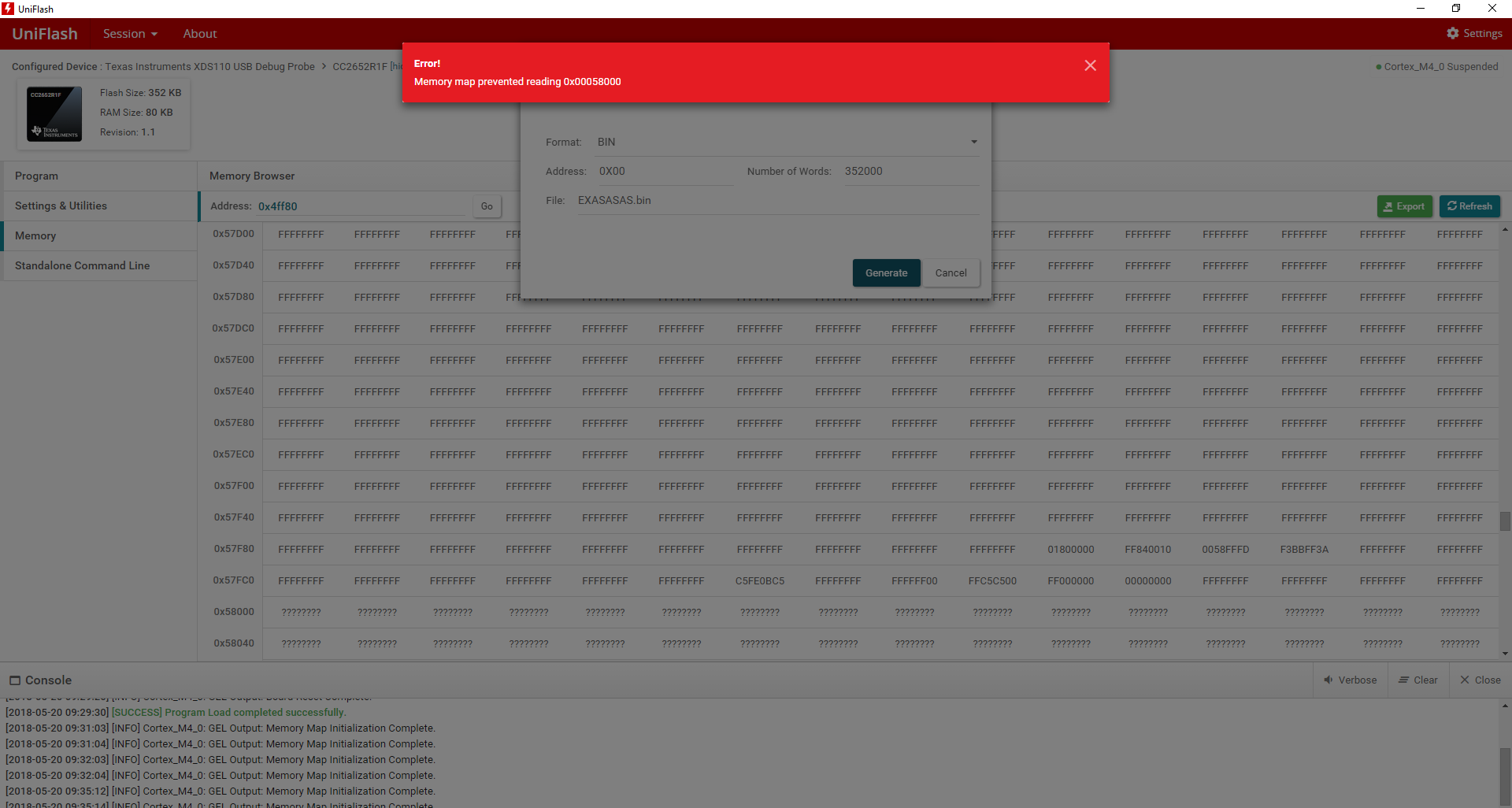Click the green Export button

coord(1404,206)
